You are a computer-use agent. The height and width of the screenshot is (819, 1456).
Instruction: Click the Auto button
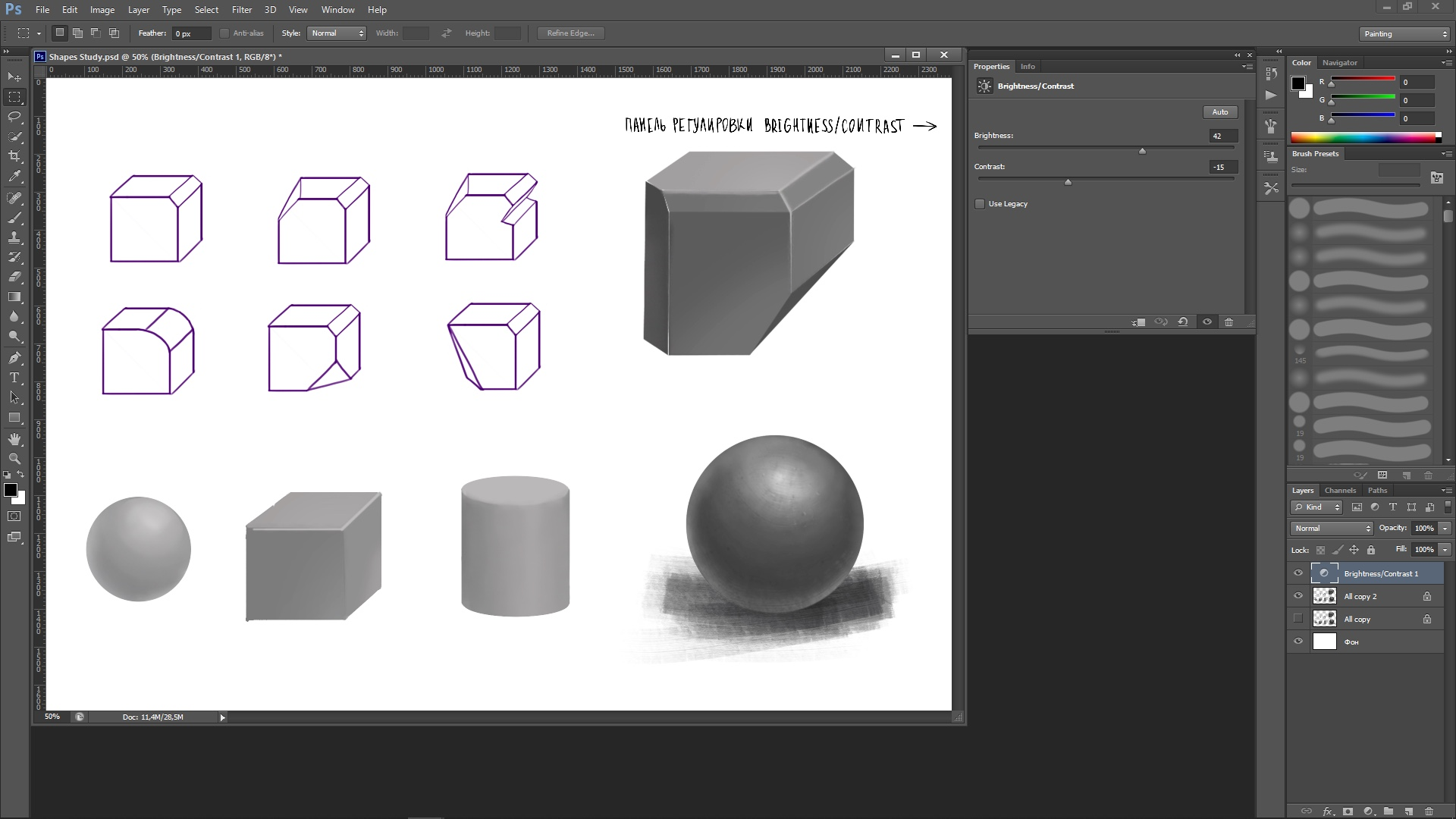tap(1220, 112)
